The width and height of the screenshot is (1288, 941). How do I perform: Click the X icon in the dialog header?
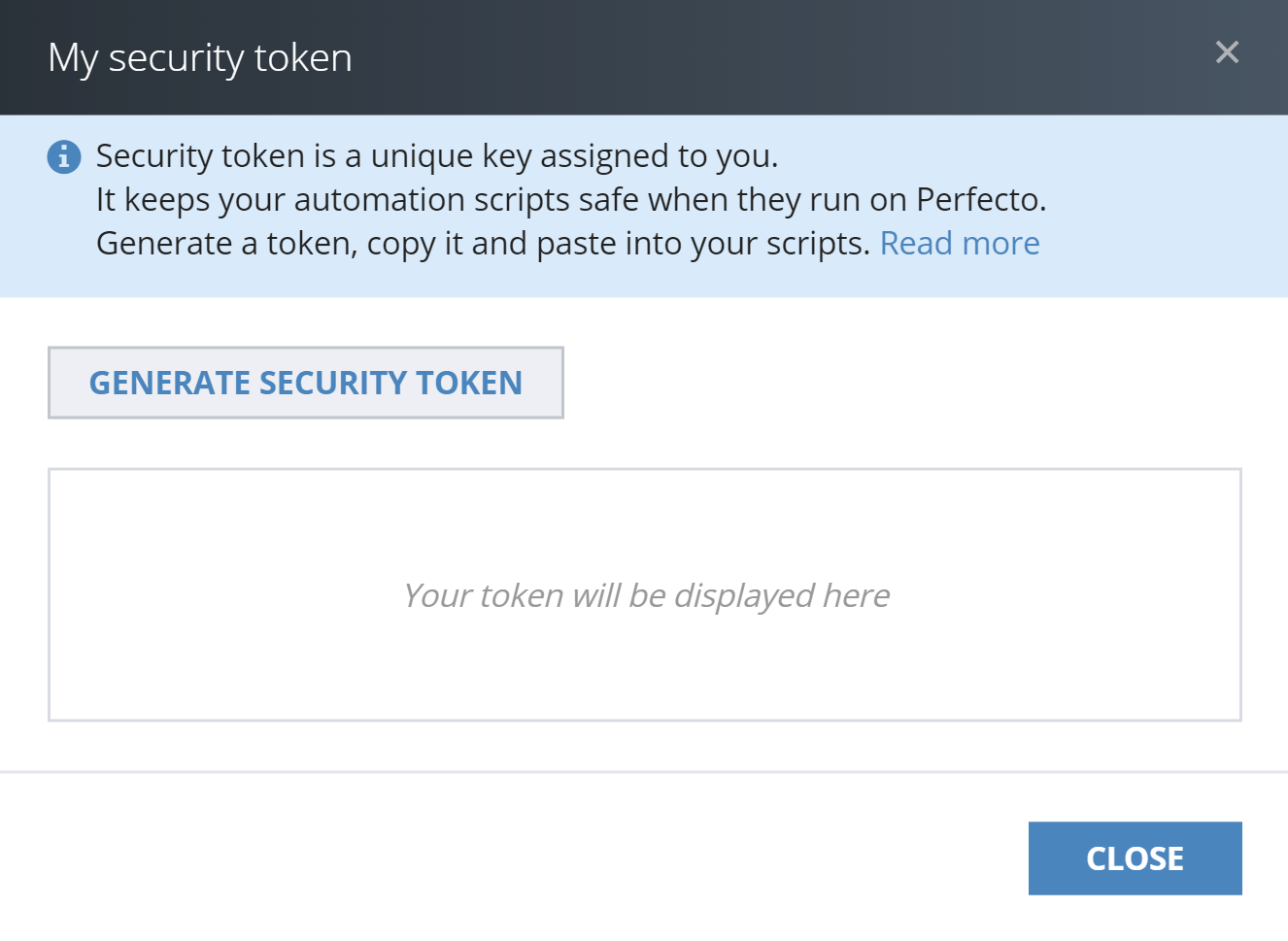(1227, 52)
